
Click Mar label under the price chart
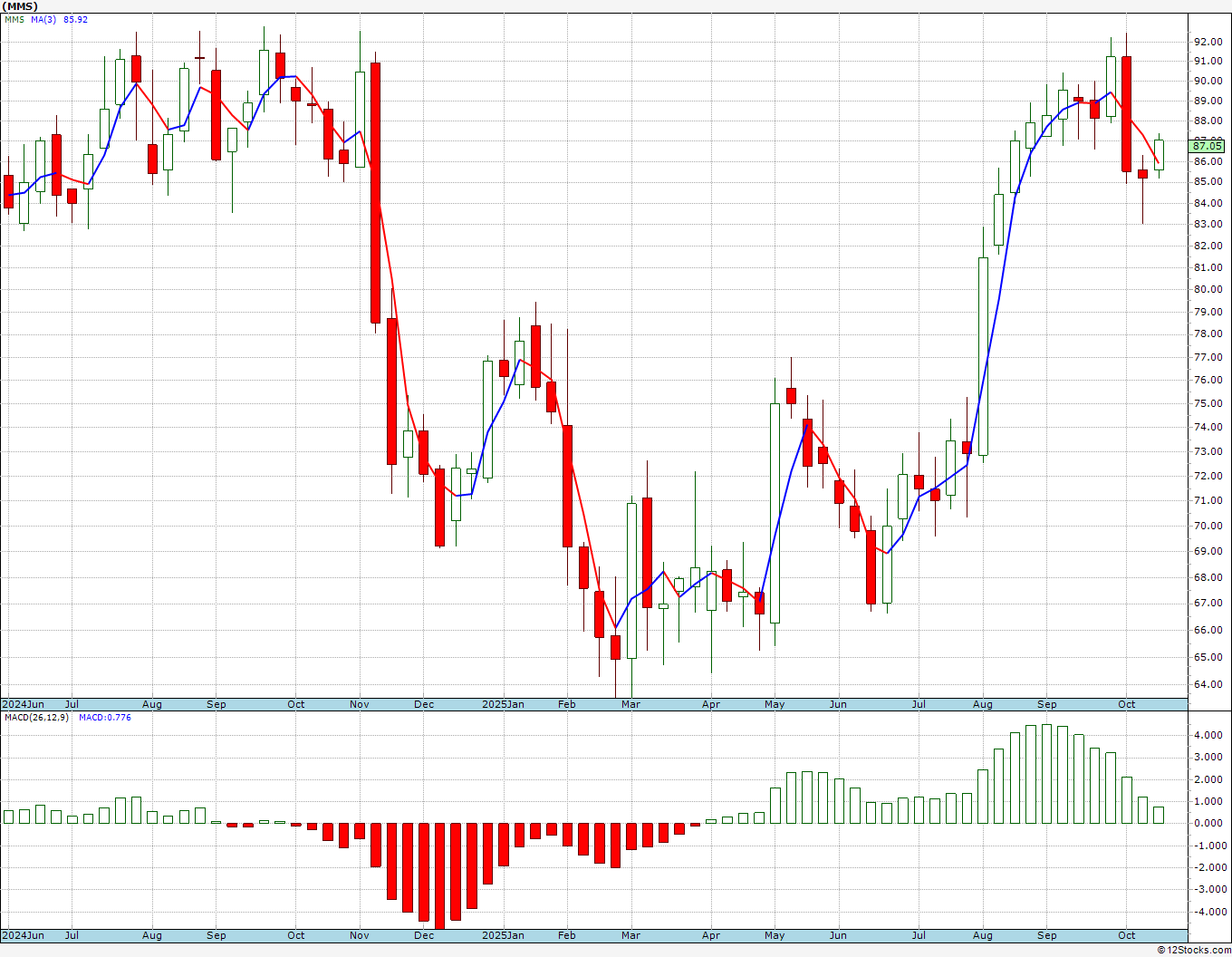tap(630, 704)
